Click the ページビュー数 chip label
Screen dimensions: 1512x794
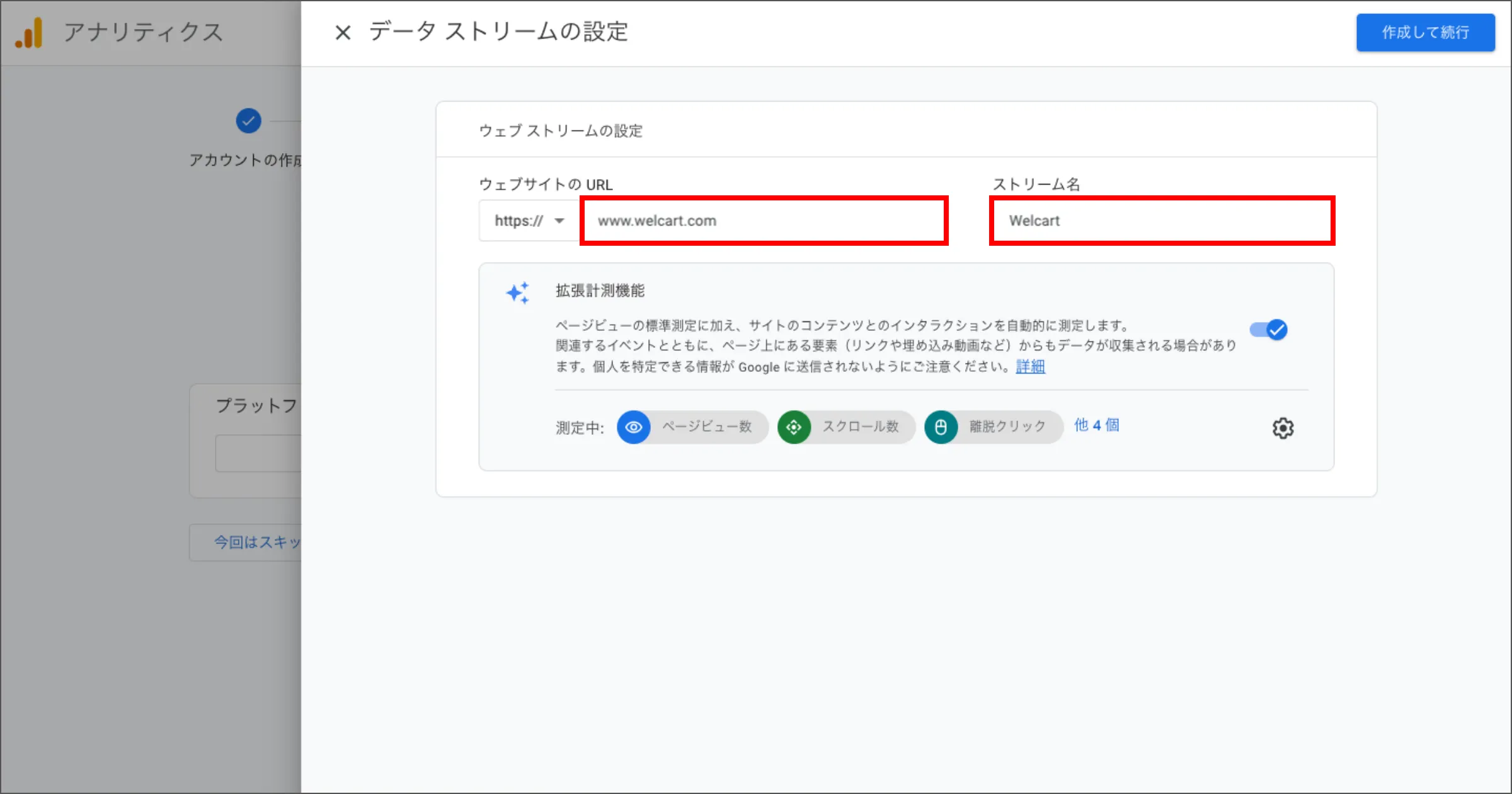tap(707, 427)
